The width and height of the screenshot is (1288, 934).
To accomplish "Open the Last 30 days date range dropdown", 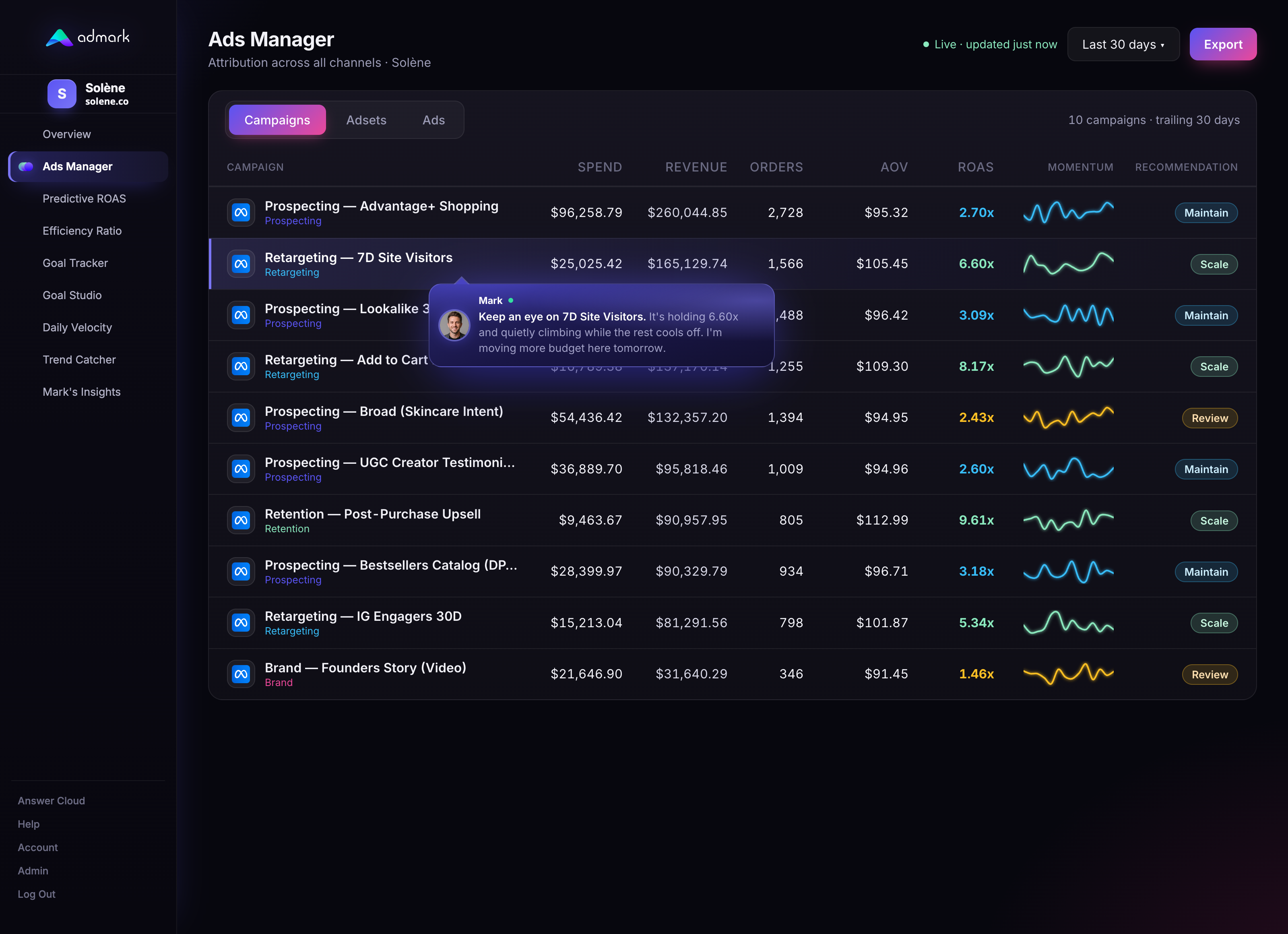I will (x=1123, y=44).
